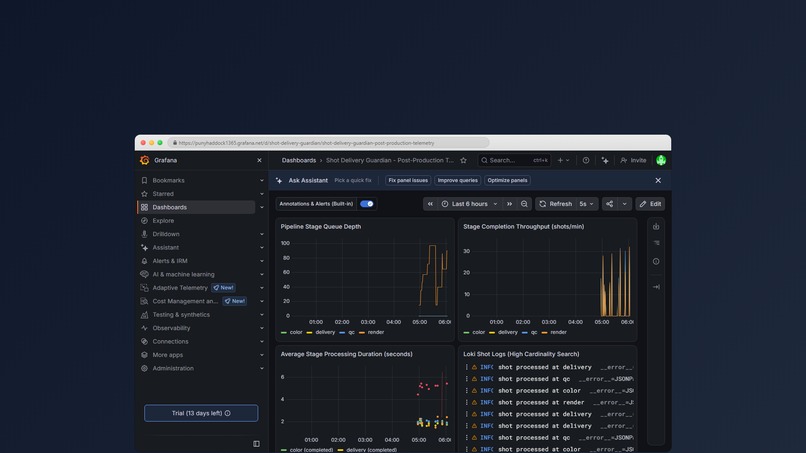Click the AI & machine learning icon

pos(144,274)
